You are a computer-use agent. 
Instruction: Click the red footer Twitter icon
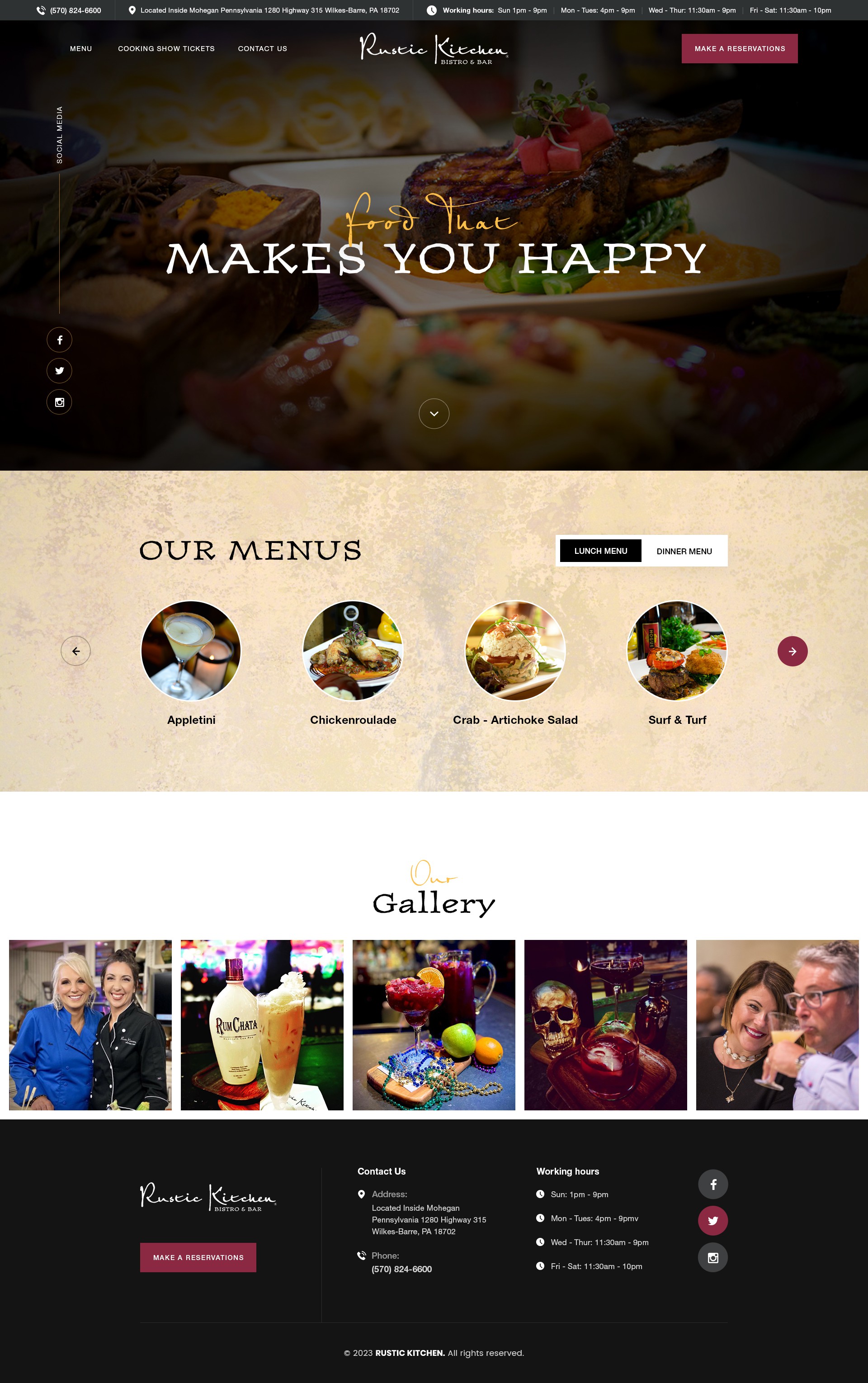(713, 1221)
